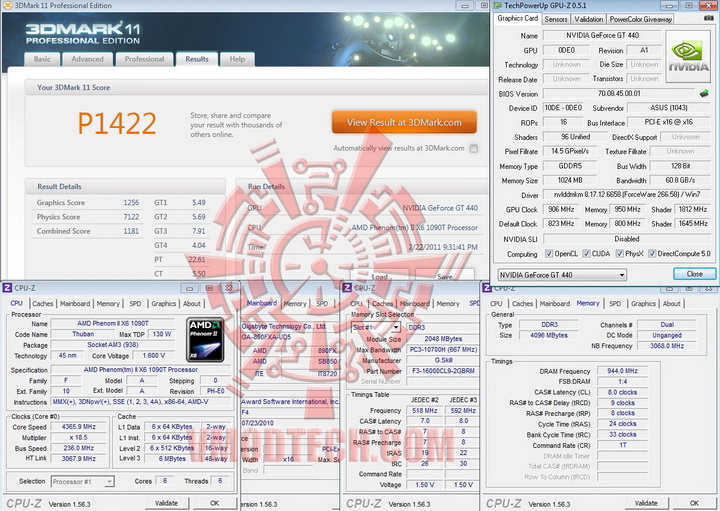Click OK in the memory timings CPU-Z window

694,503
